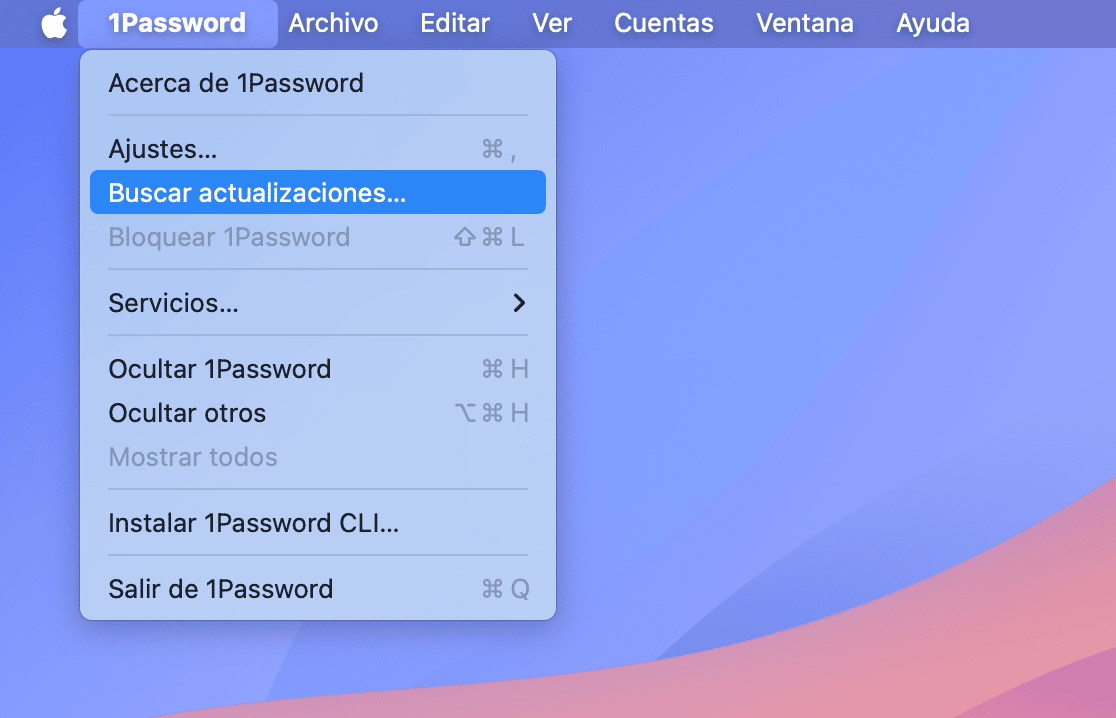
Task: Close the open 1Password app menu title
Action: coord(177,23)
